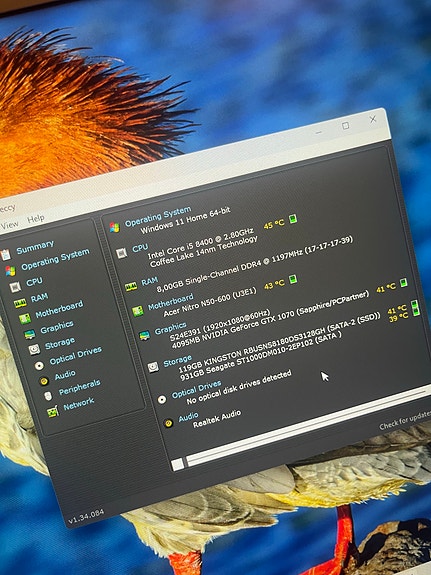Click the Check for updates link
The image size is (431, 575).
(x=405, y=420)
